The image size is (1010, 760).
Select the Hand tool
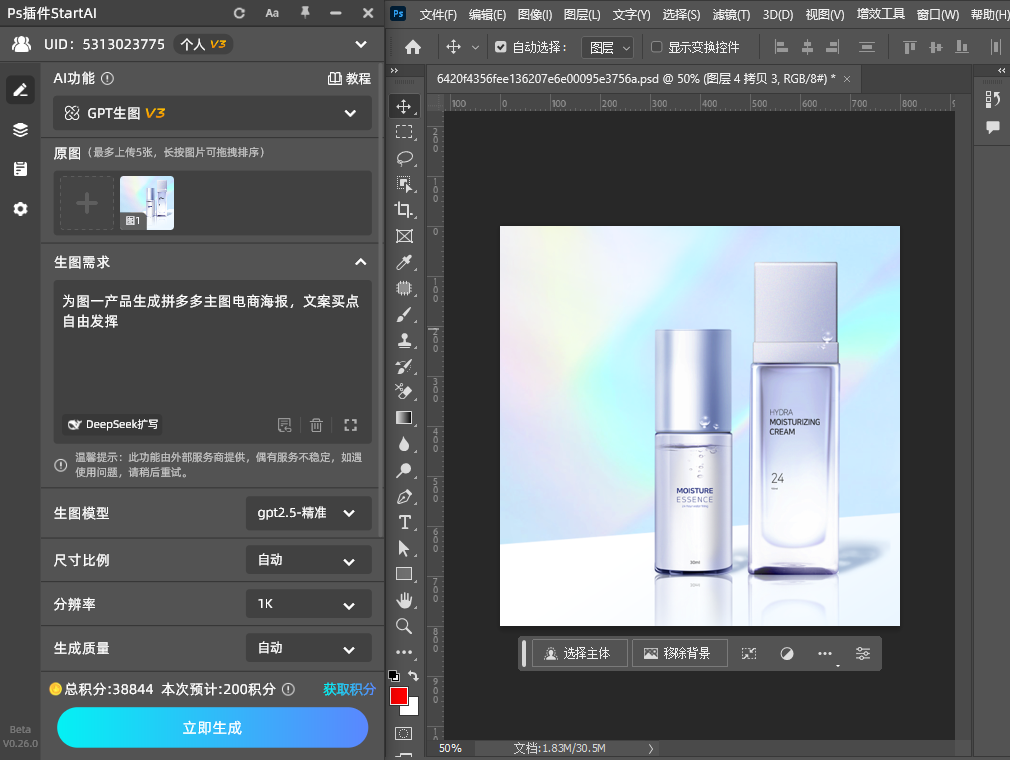404,600
